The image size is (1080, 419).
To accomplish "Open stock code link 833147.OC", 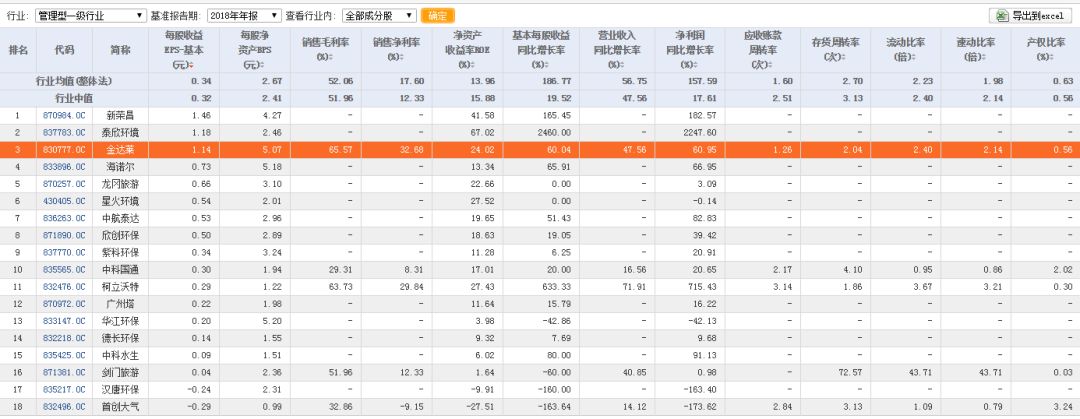I will tap(64, 321).
